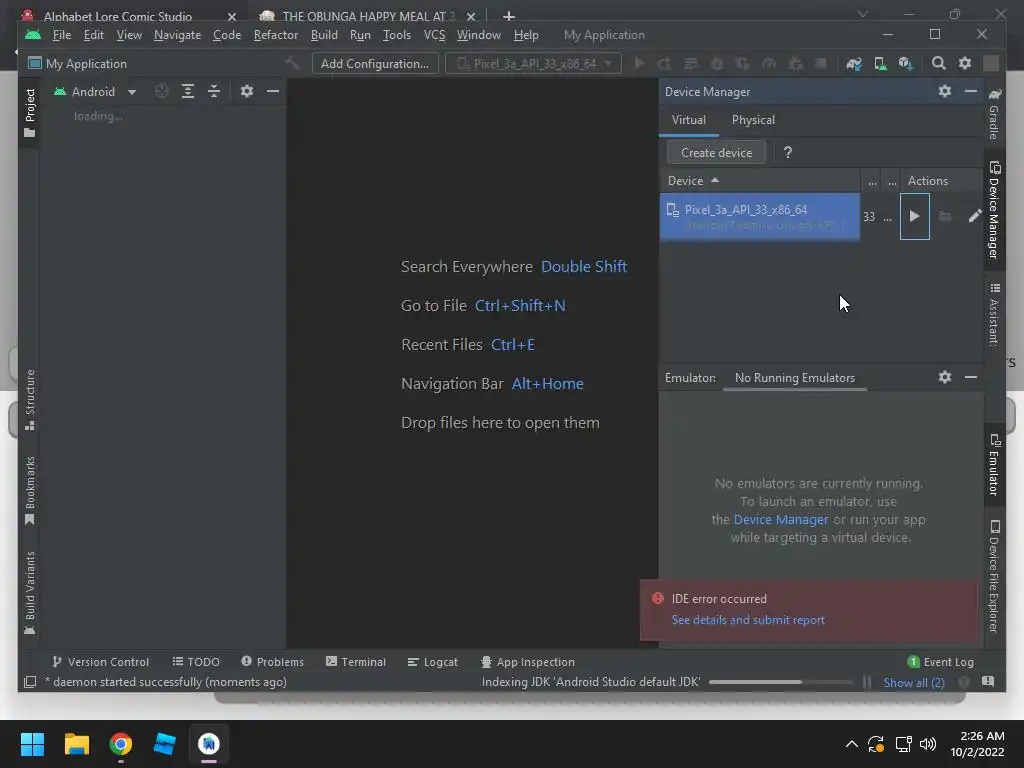Open IDE settings gear in toolbar
The image size is (1024, 768).
coord(965,63)
